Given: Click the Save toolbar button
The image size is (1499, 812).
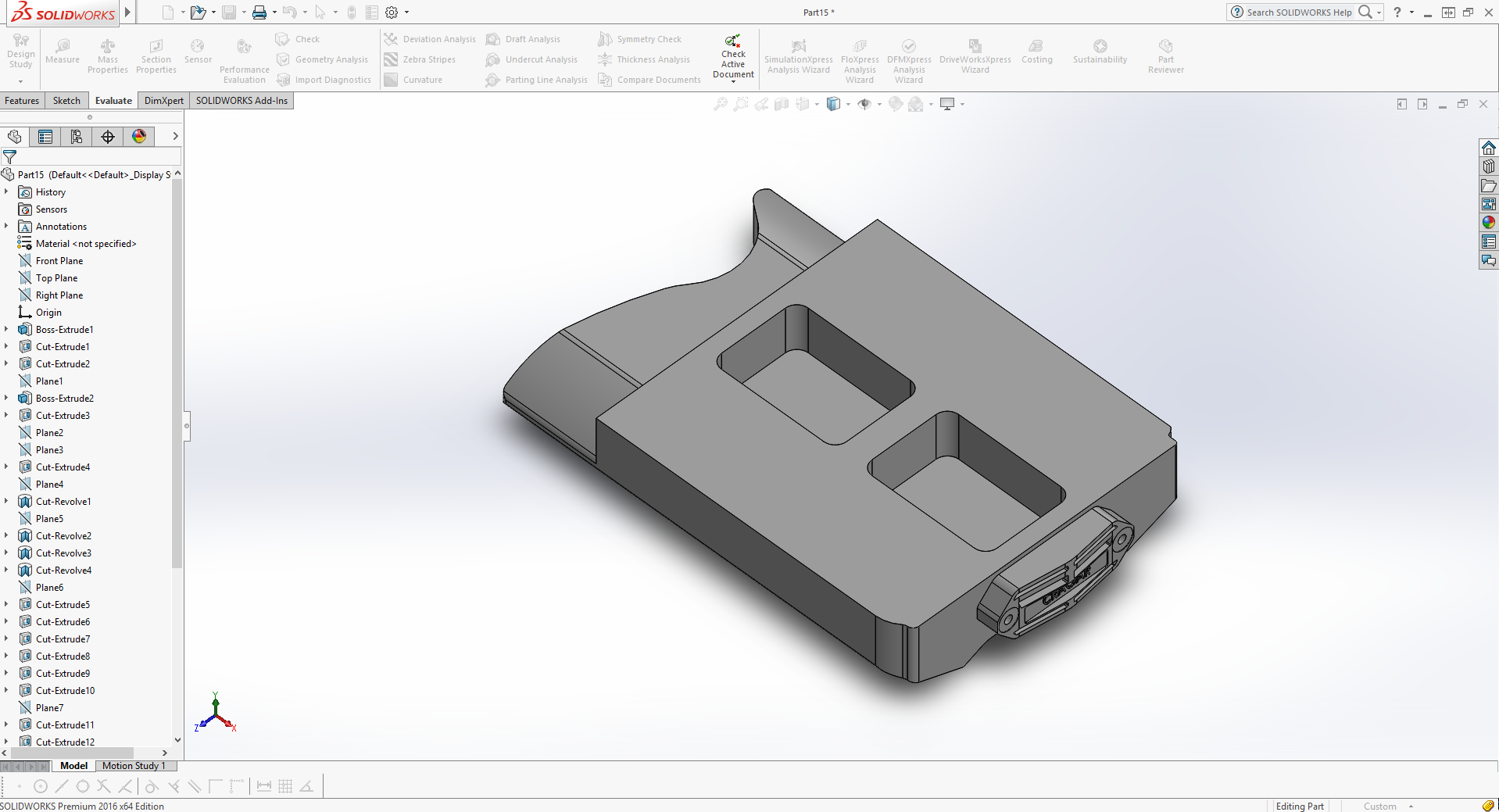Looking at the screenshot, I should pyautogui.click(x=229, y=13).
